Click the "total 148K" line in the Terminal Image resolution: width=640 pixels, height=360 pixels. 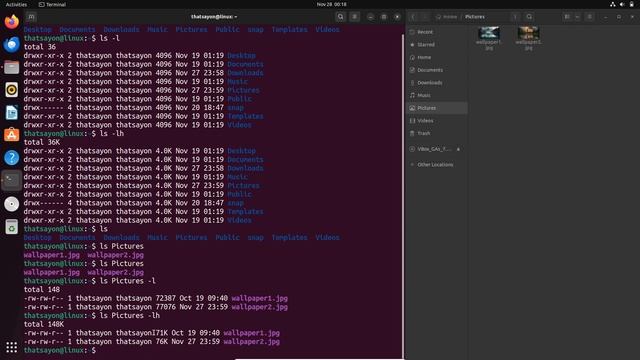click(44, 324)
